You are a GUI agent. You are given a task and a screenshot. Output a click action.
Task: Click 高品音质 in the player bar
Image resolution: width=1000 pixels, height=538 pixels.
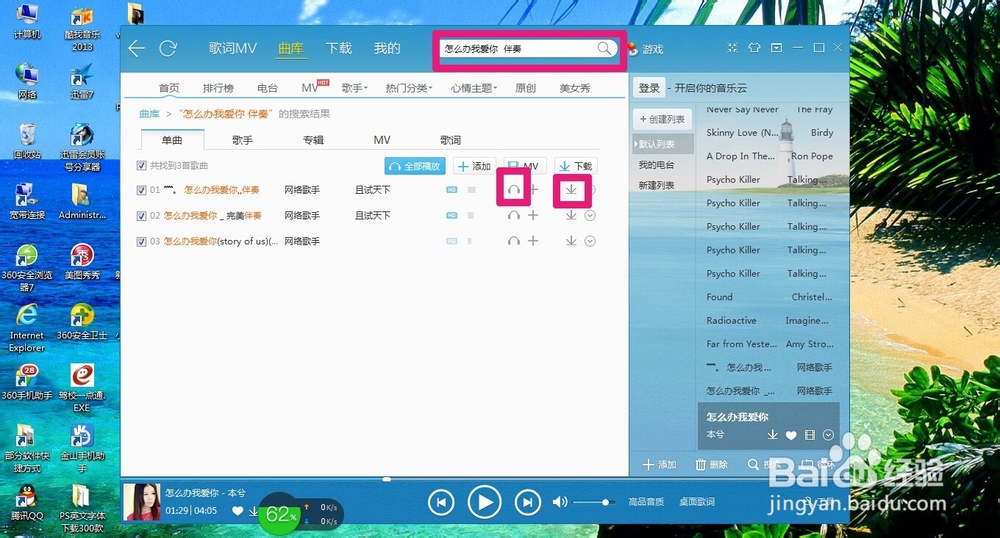[646, 502]
